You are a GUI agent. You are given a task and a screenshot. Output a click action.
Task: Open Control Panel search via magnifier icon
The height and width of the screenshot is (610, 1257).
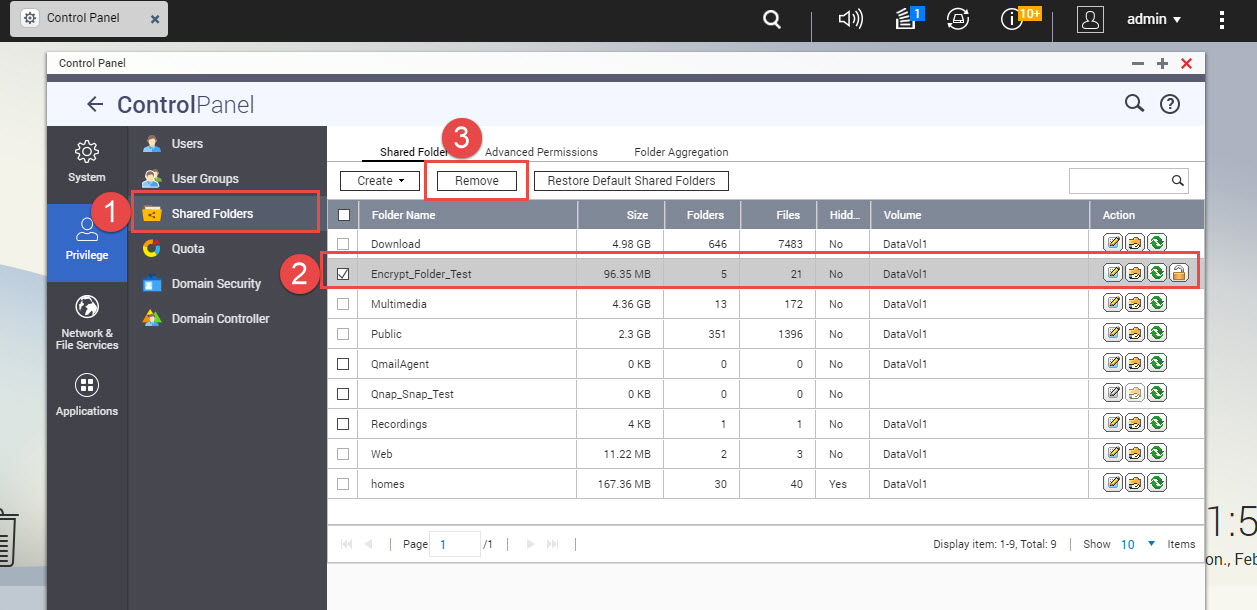click(1134, 103)
